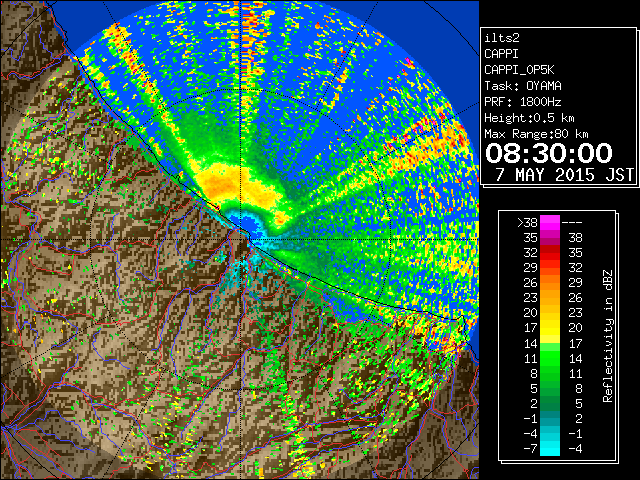This screenshot has width=640, height=480.
Task: Click the 'CAPPI_0P5K' text
Action: coord(519,70)
